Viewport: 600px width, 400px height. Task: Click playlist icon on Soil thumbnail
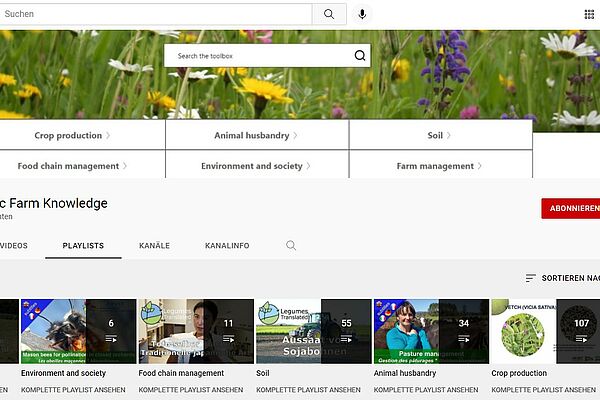click(346, 339)
